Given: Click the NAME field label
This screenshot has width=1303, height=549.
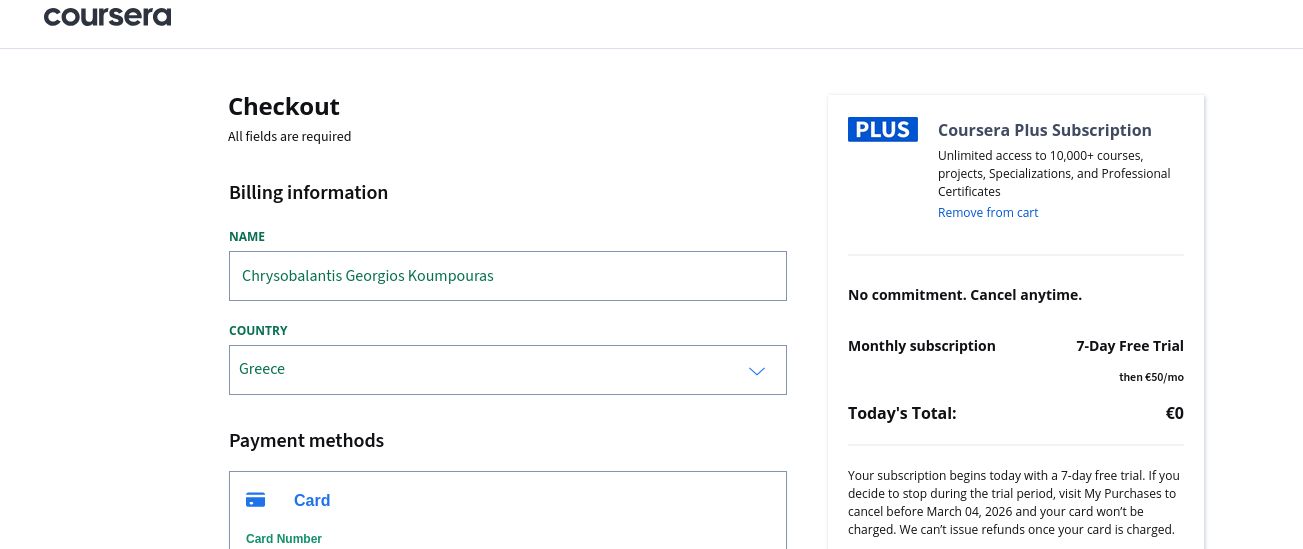Looking at the screenshot, I should point(247,237).
